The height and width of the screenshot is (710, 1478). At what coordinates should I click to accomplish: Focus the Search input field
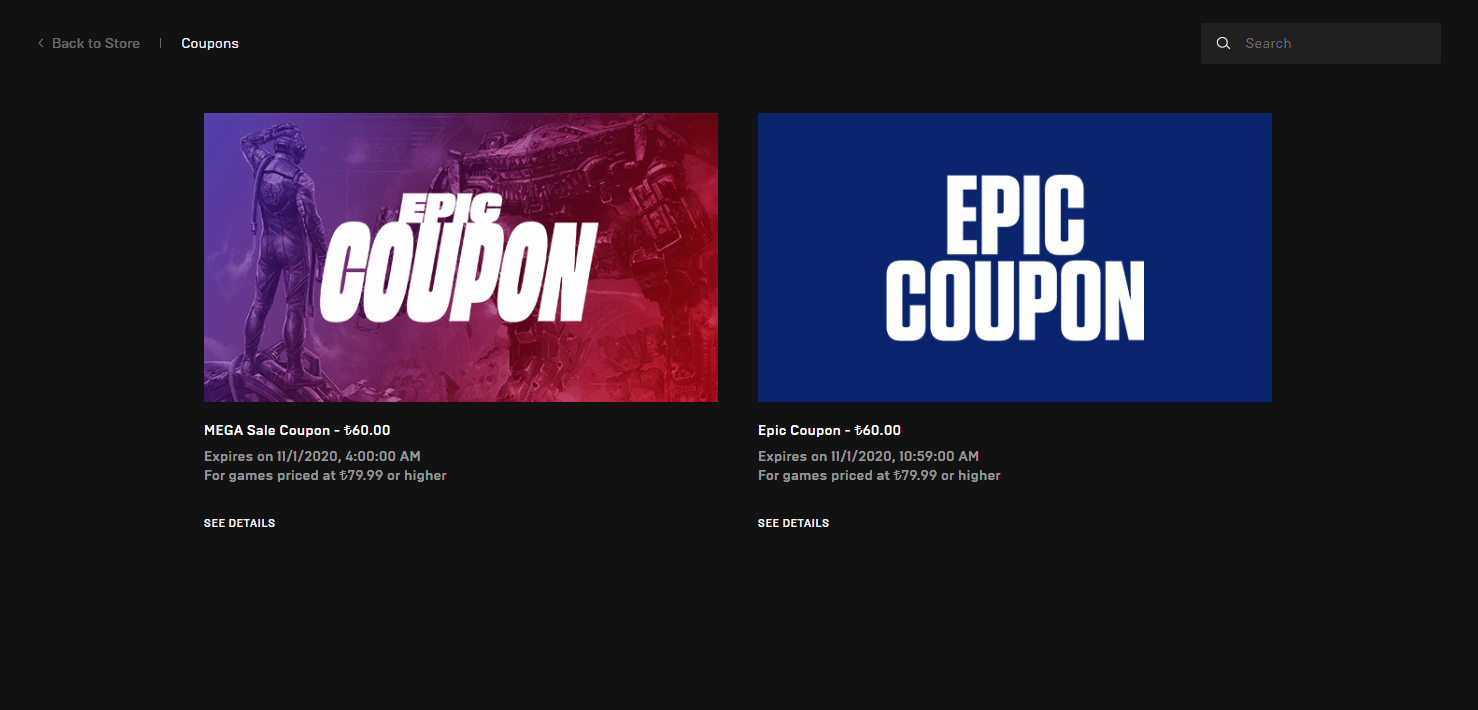click(x=1321, y=43)
